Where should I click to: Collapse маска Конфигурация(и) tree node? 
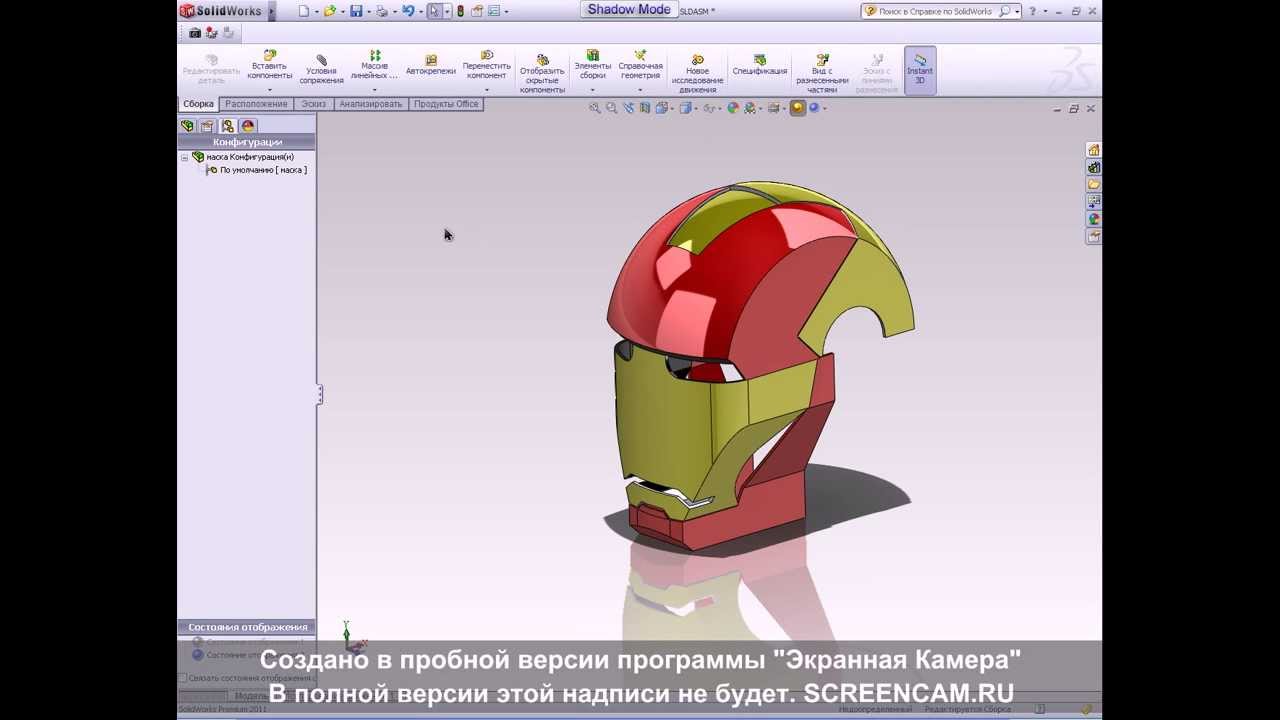[x=184, y=157]
